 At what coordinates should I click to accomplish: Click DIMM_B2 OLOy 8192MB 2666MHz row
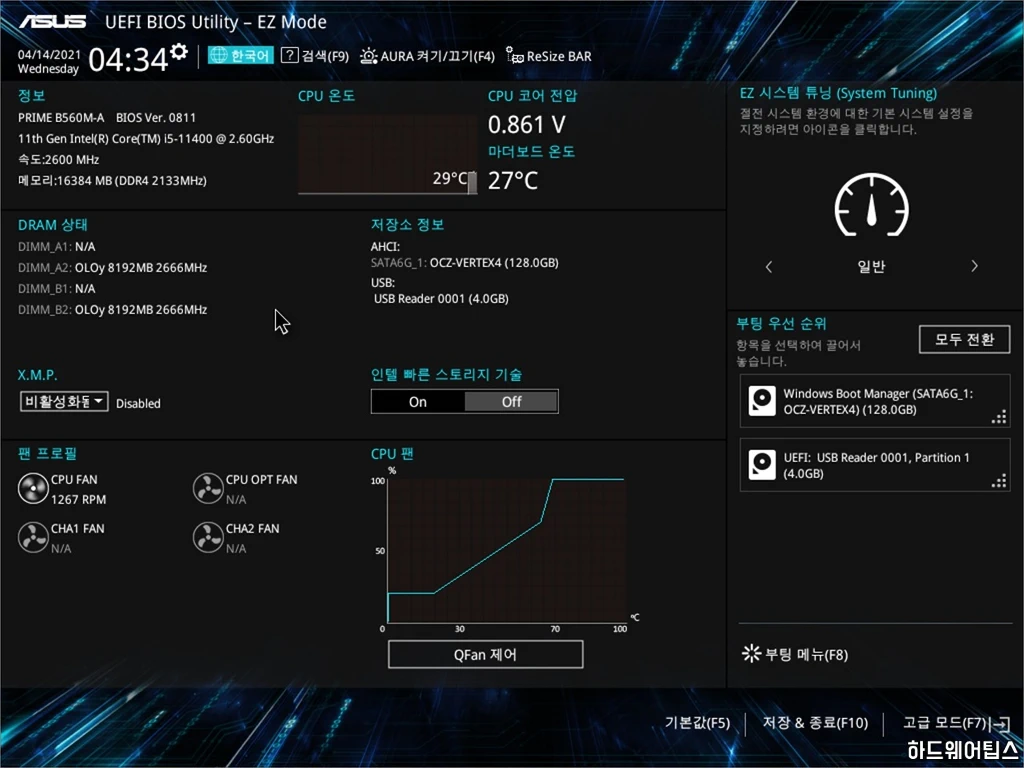coord(112,310)
